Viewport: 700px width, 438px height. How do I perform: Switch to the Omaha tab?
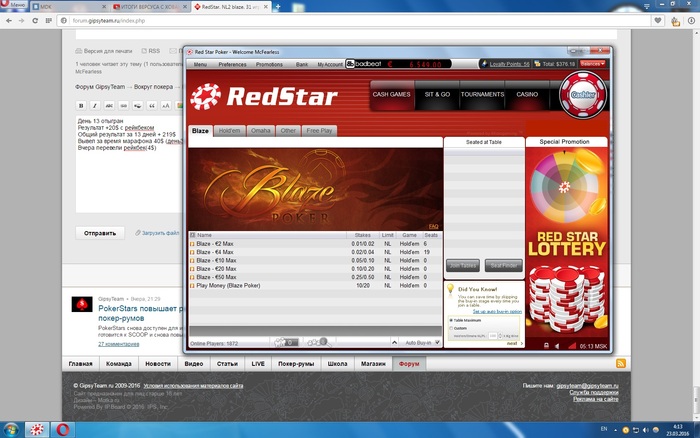tap(260, 131)
